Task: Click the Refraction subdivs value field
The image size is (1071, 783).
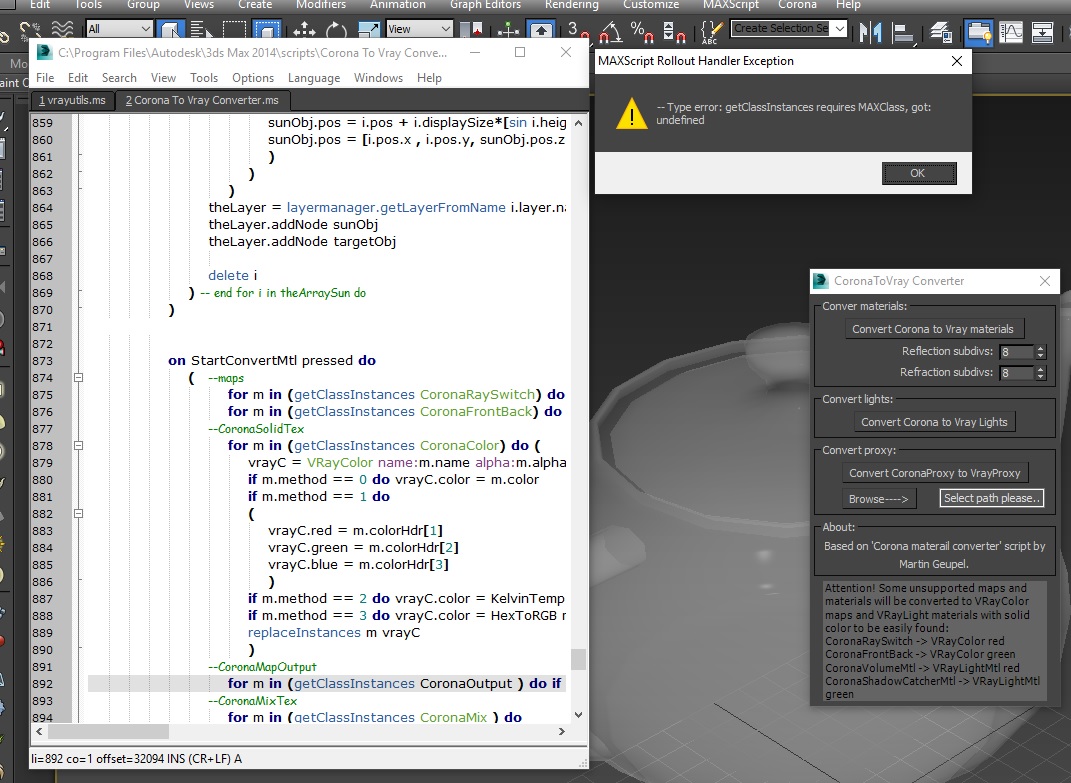Action: point(1016,372)
